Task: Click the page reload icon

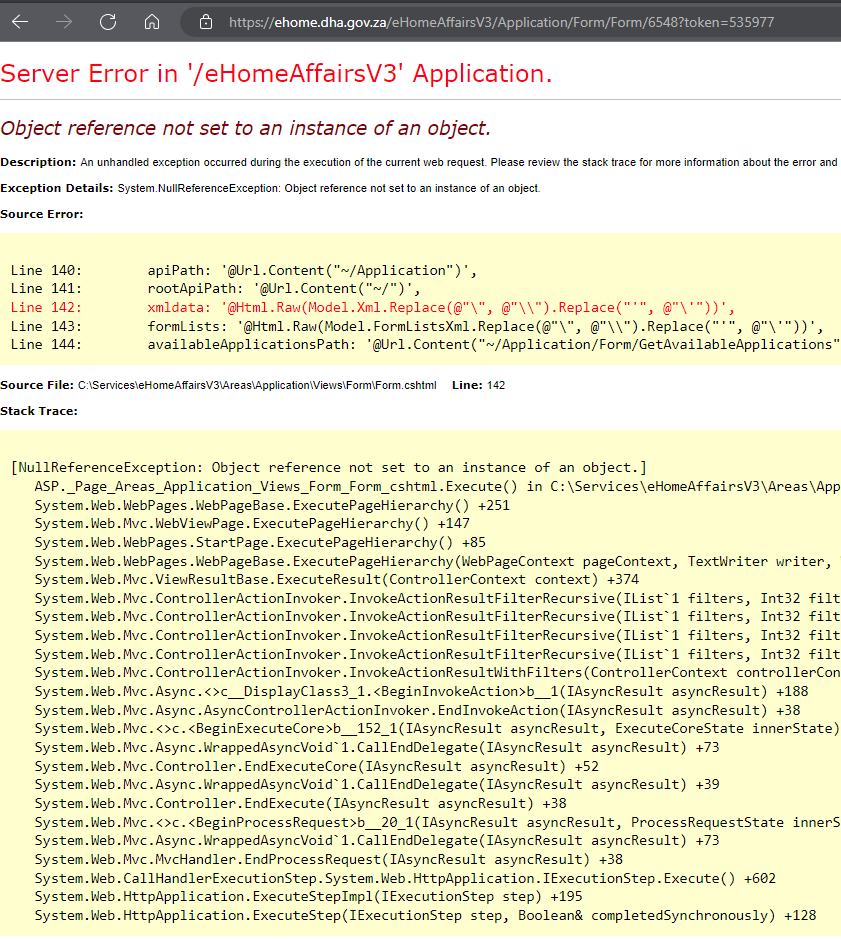Action: 107,22
